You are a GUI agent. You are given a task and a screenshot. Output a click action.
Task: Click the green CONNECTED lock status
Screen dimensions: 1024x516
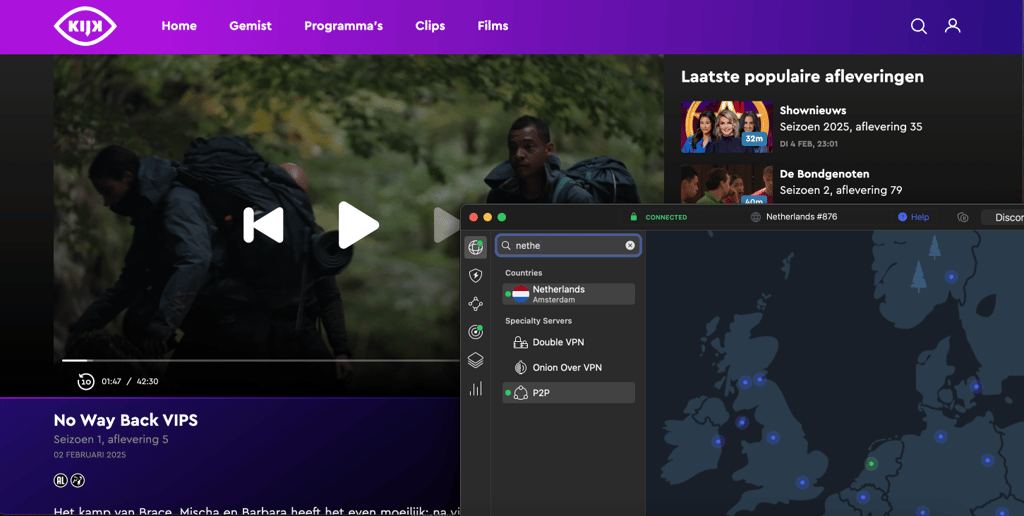coord(658,217)
